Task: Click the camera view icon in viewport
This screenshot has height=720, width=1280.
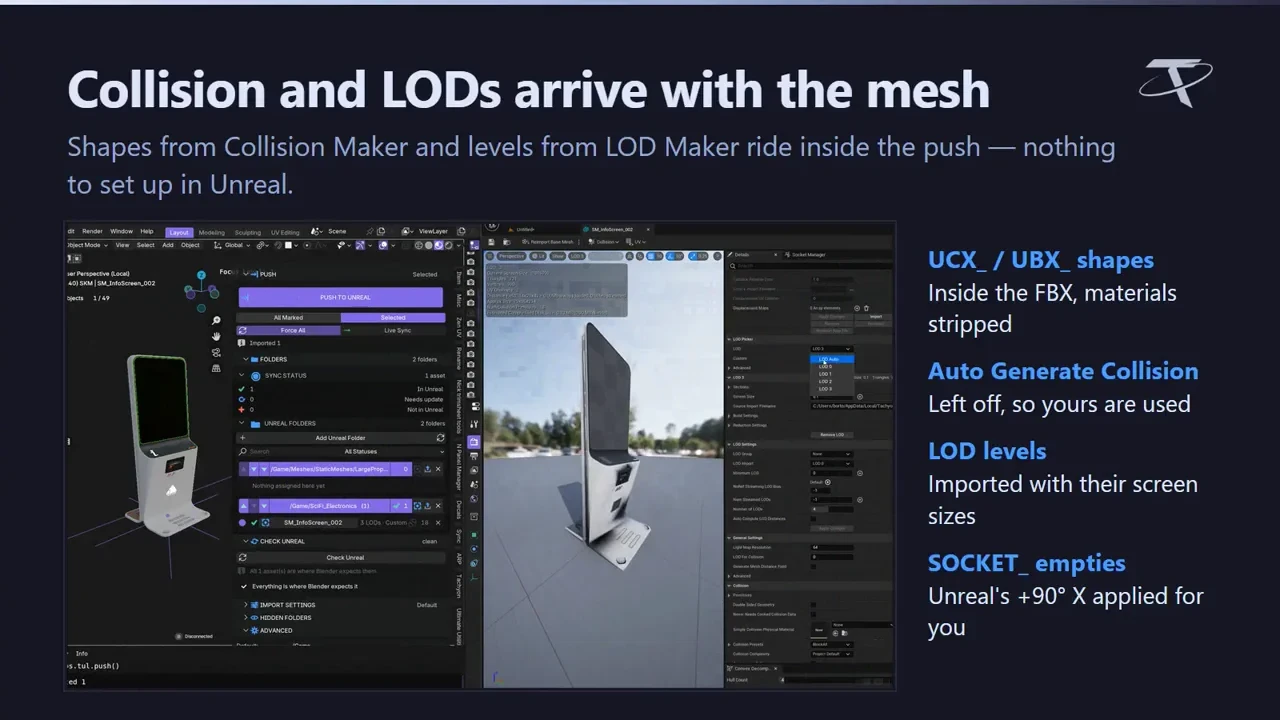Action: (x=216, y=352)
